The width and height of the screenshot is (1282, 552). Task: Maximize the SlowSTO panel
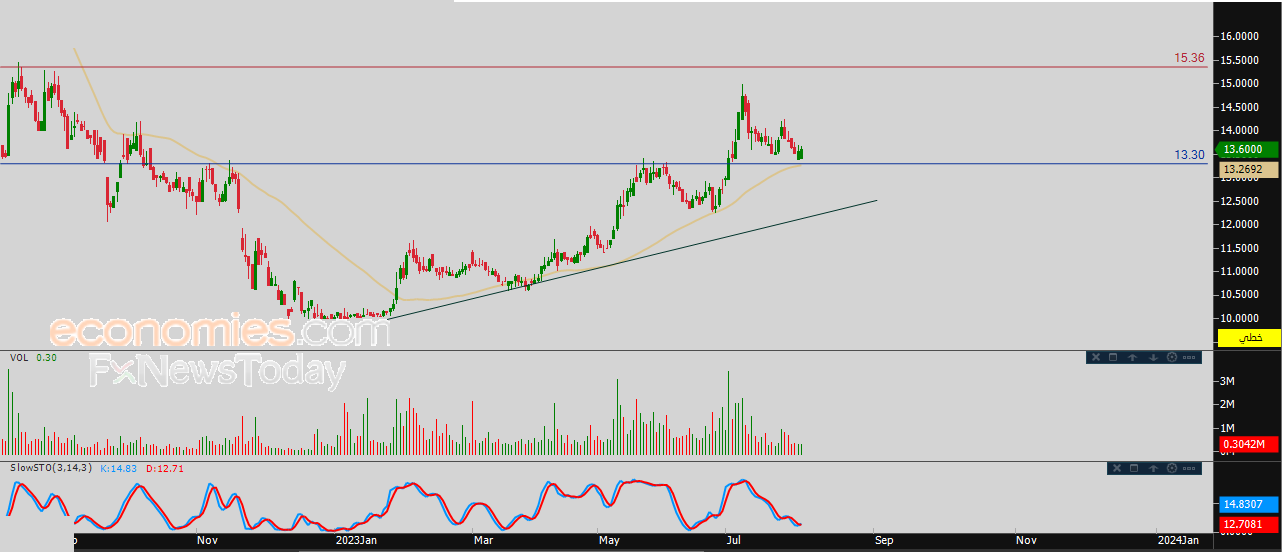click(1134, 468)
